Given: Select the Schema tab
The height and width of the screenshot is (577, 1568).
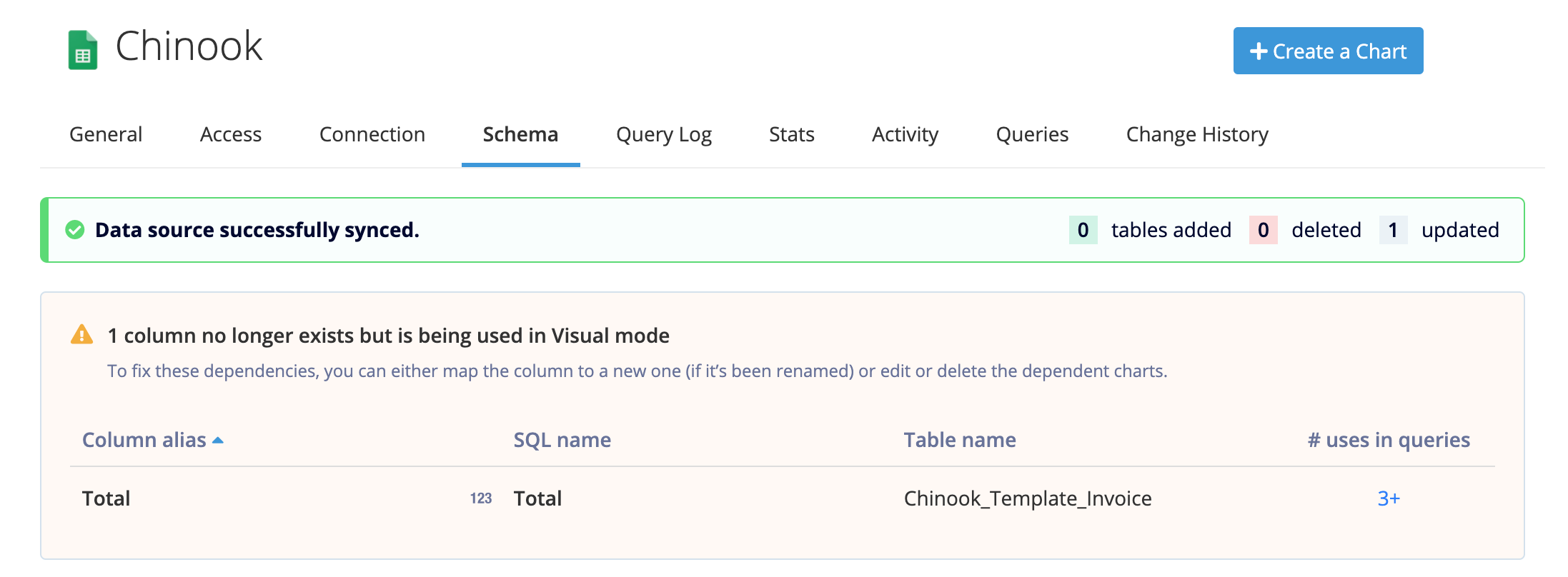Looking at the screenshot, I should tap(520, 134).
